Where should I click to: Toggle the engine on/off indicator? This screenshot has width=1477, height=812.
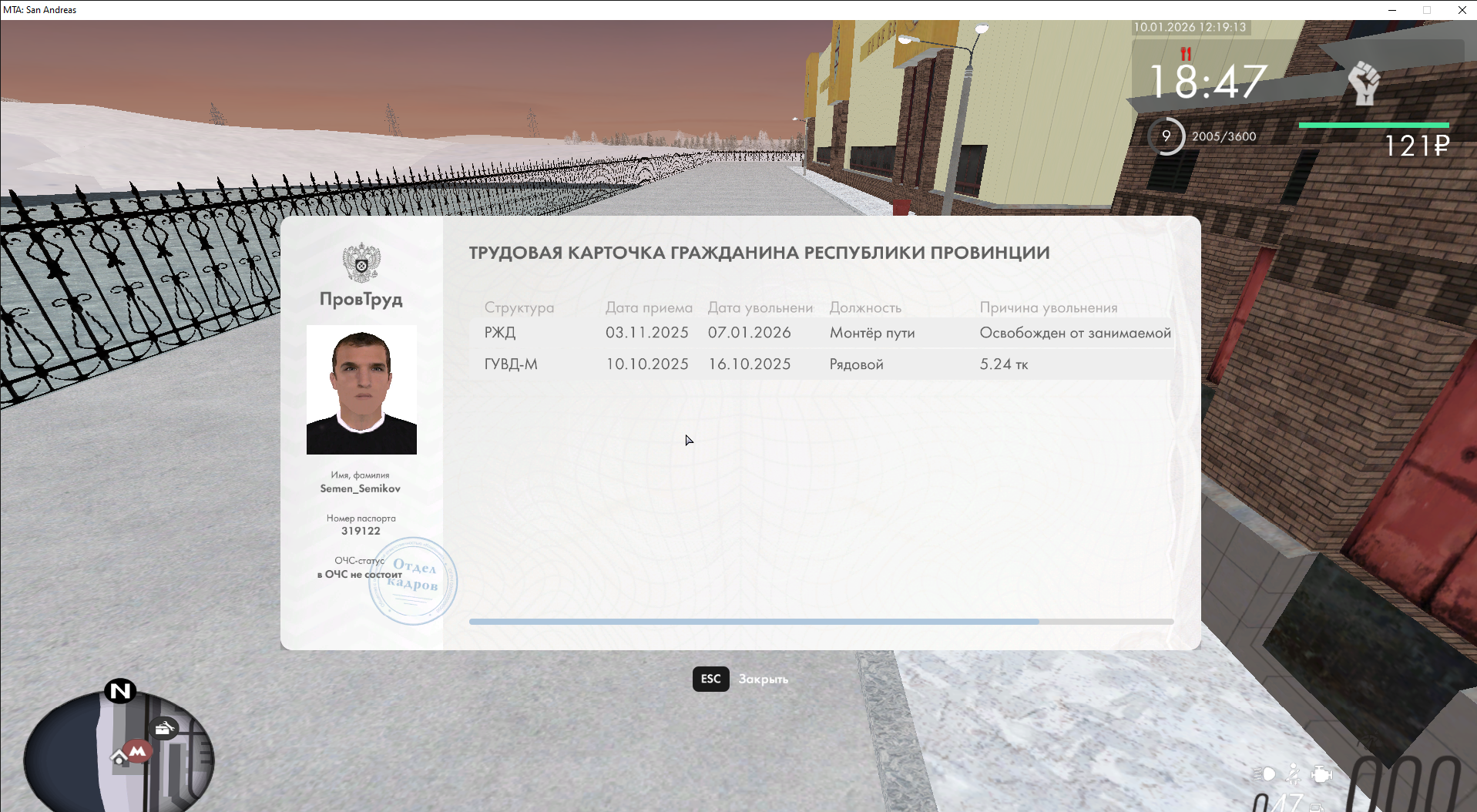click(x=1322, y=774)
